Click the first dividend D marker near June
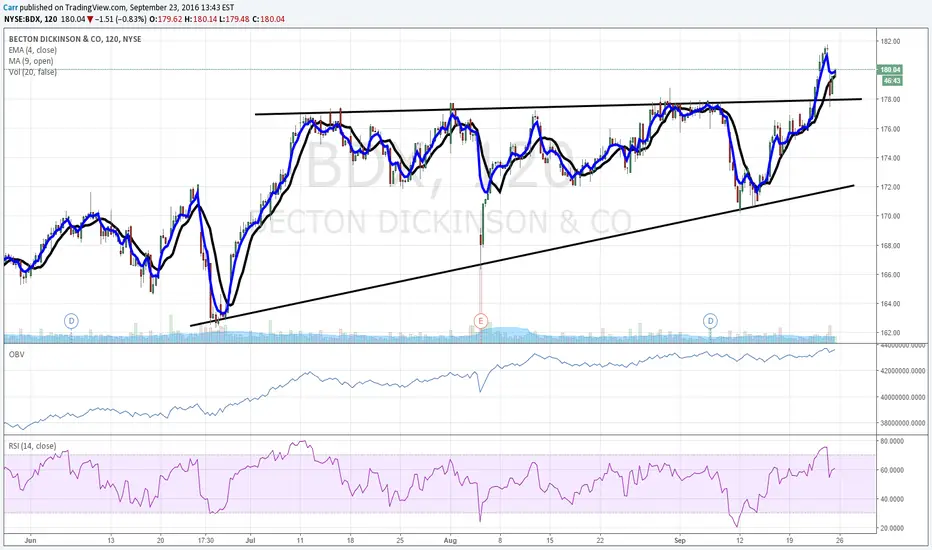Screen dimensions: 932x550 (71, 321)
